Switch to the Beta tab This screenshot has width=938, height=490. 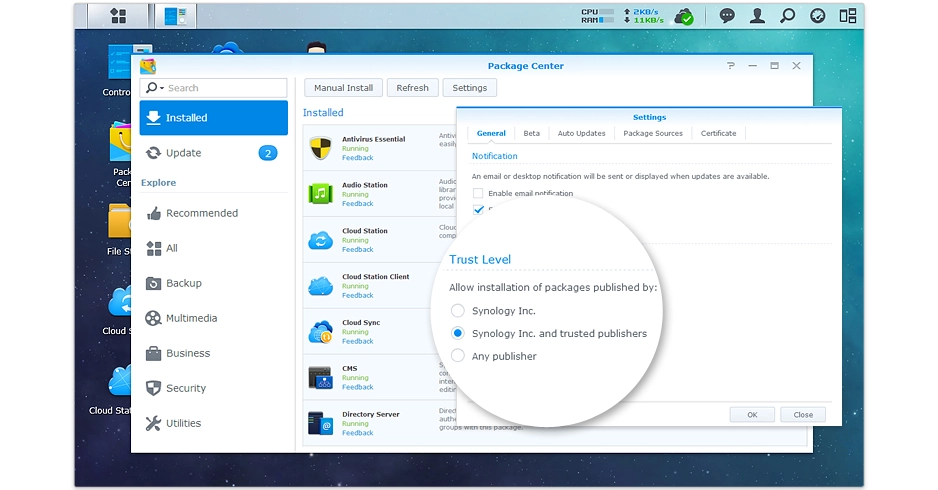pyautogui.click(x=531, y=133)
